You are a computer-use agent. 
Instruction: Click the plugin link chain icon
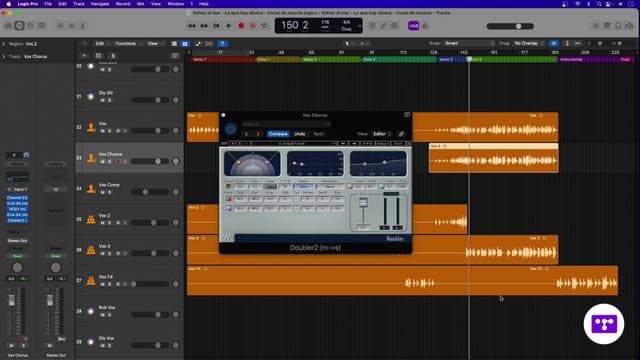[401, 134]
